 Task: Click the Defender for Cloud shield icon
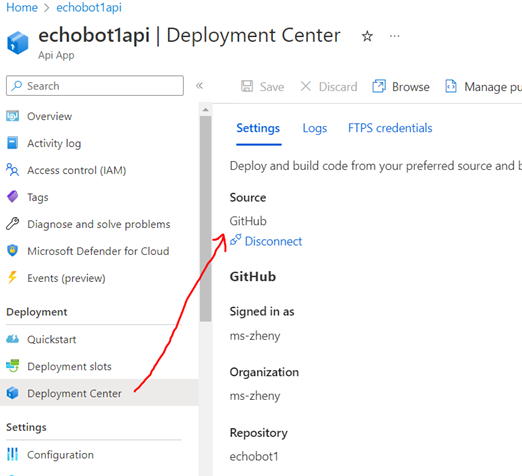coord(13,251)
